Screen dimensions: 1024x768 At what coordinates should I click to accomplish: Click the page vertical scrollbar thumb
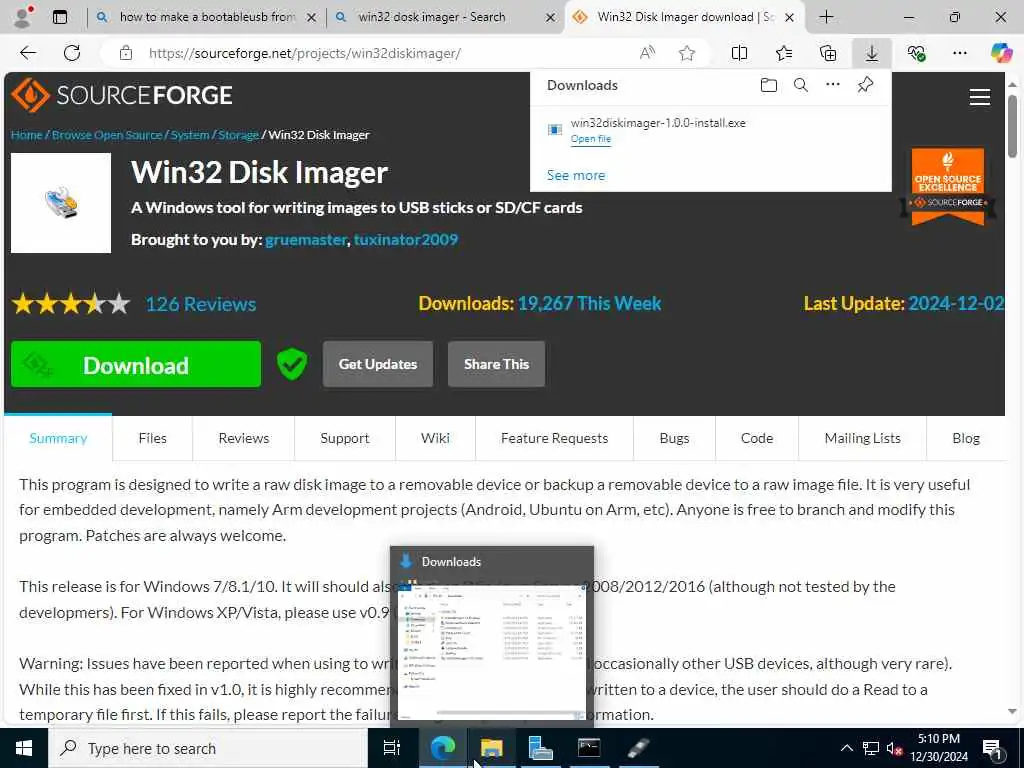[x=1012, y=126]
